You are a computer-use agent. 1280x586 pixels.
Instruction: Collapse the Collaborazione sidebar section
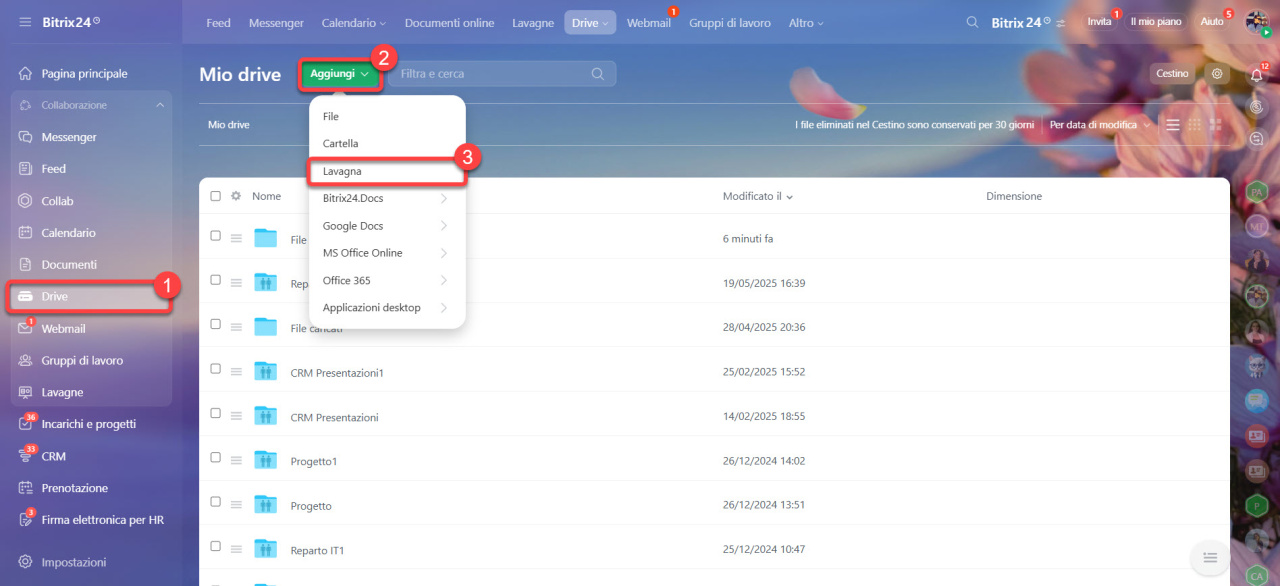pyautogui.click(x=160, y=105)
